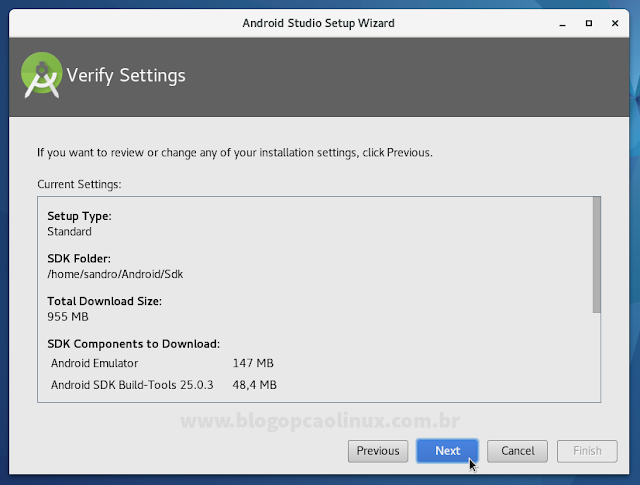Proceed by clicking the Next button

[447, 451]
